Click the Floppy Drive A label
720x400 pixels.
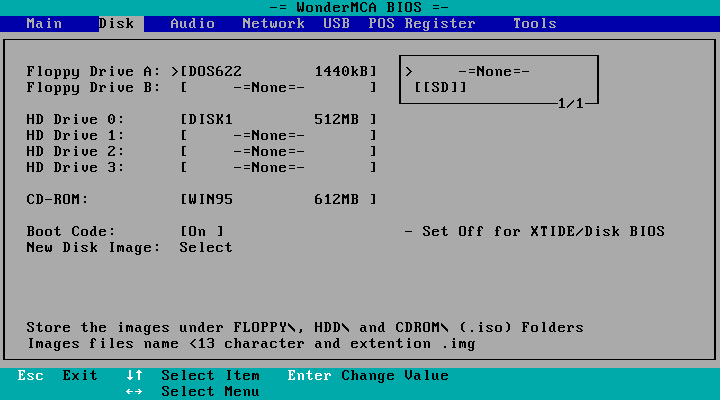93,72
